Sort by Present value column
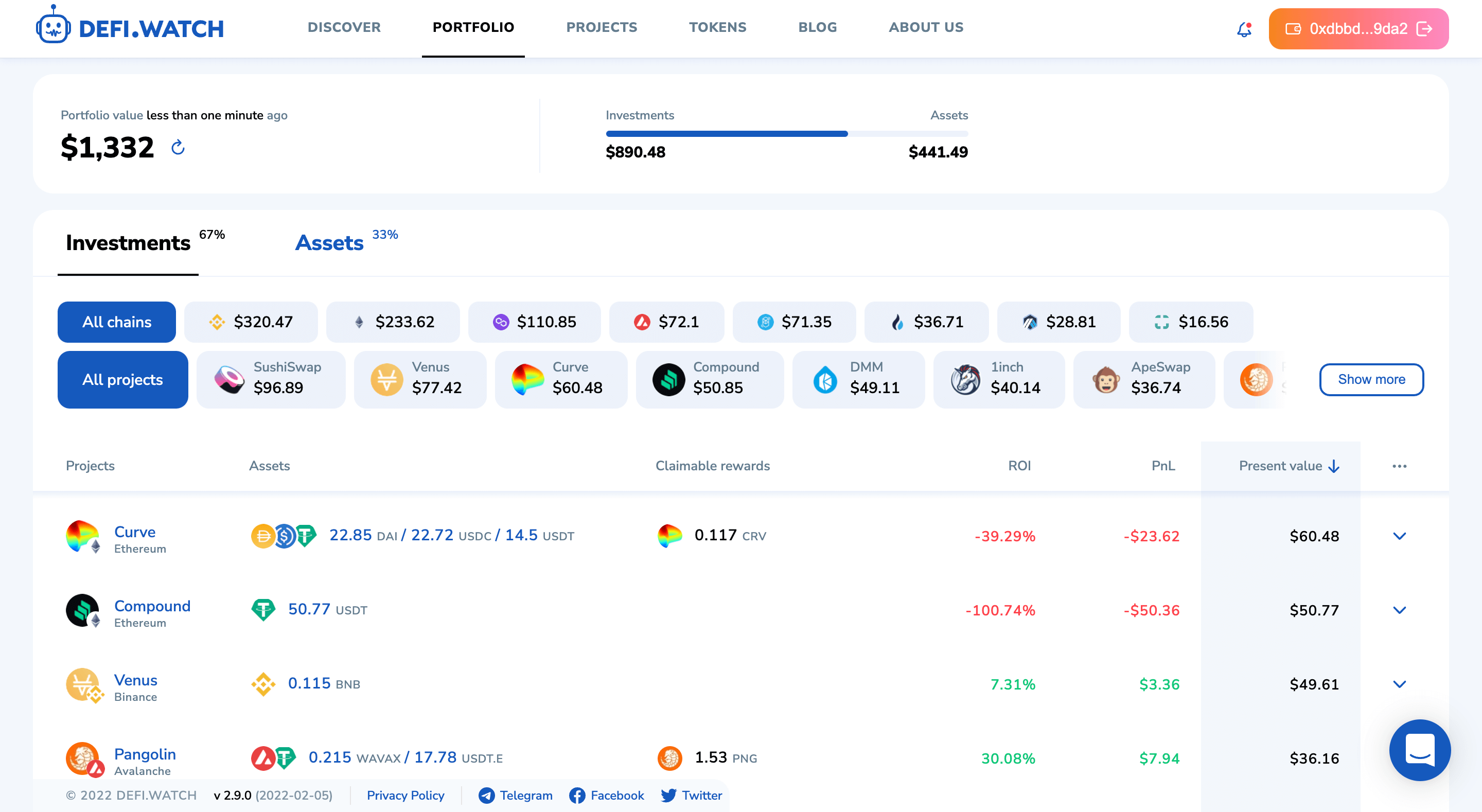Image resolution: width=1482 pixels, height=812 pixels. click(x=1289, y=467)
